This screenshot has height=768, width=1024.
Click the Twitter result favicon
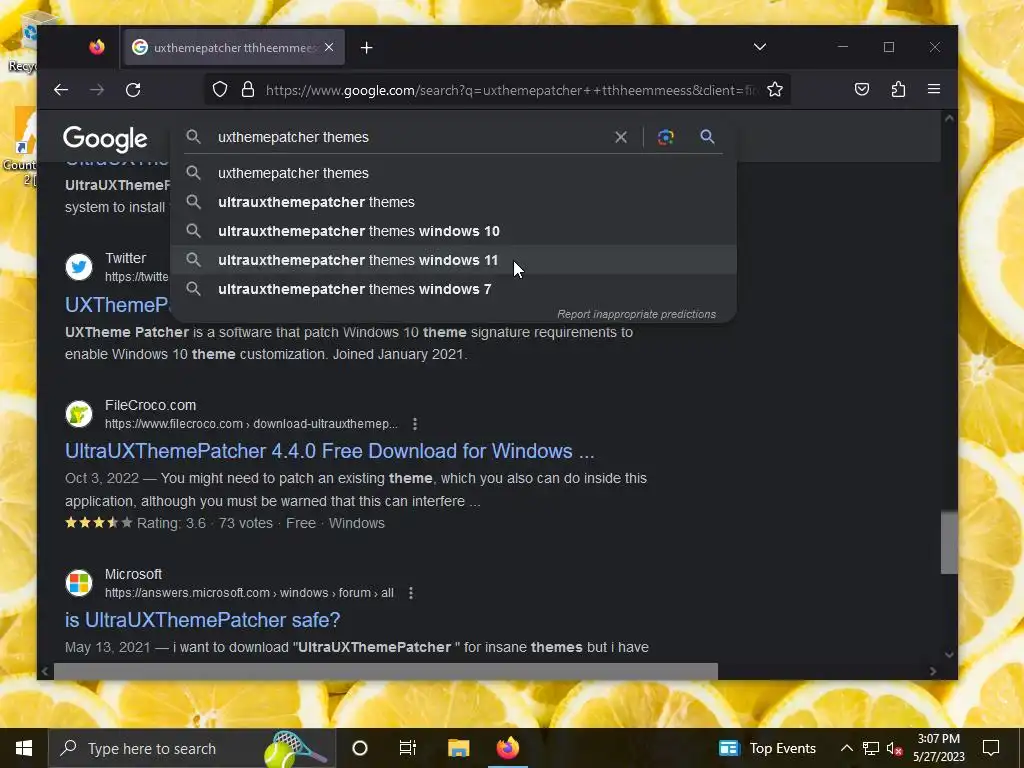[x=79, y=267]
